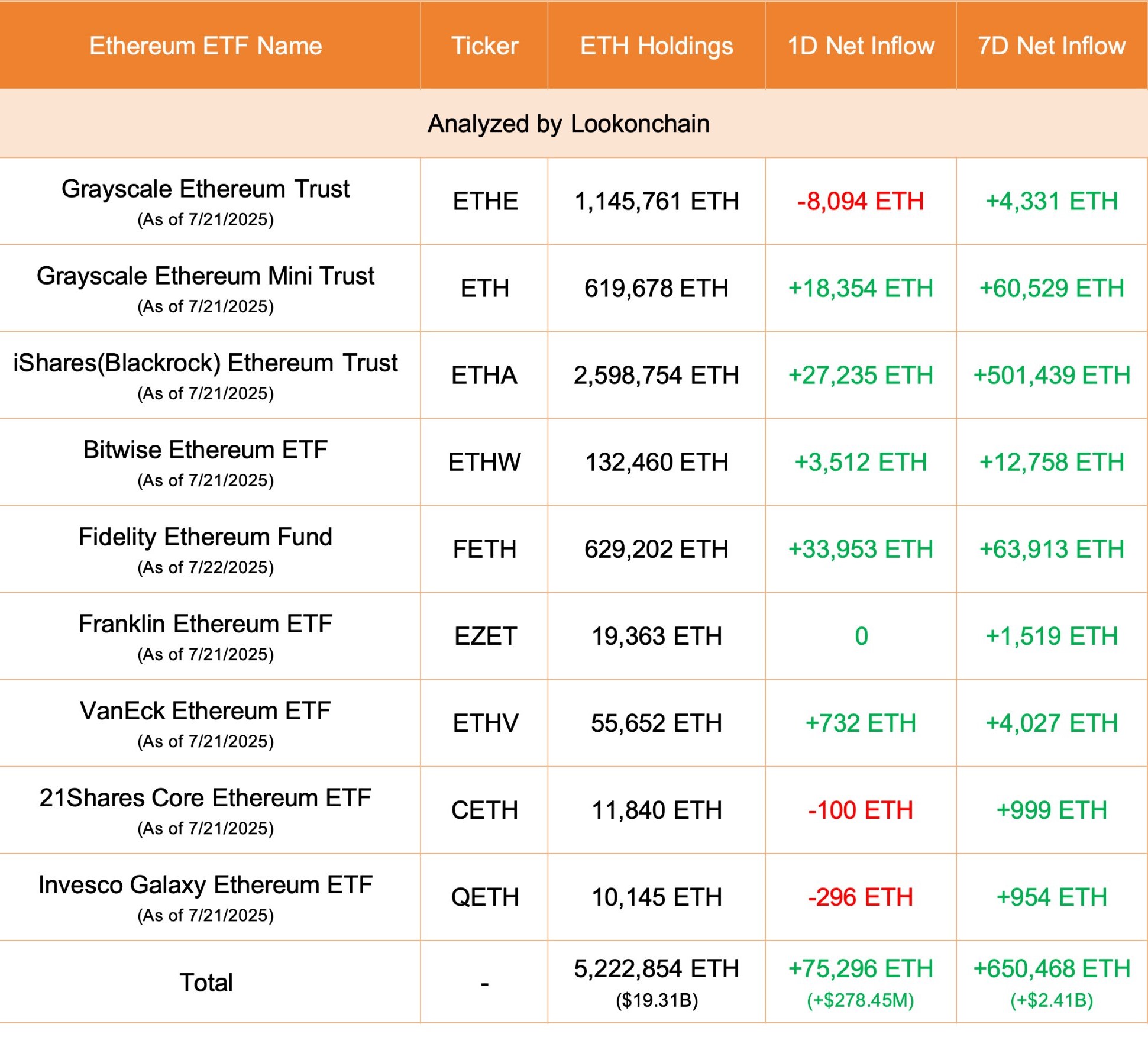
Task: Click the 'ETH Holdings' column header
Action: point(657,46)
